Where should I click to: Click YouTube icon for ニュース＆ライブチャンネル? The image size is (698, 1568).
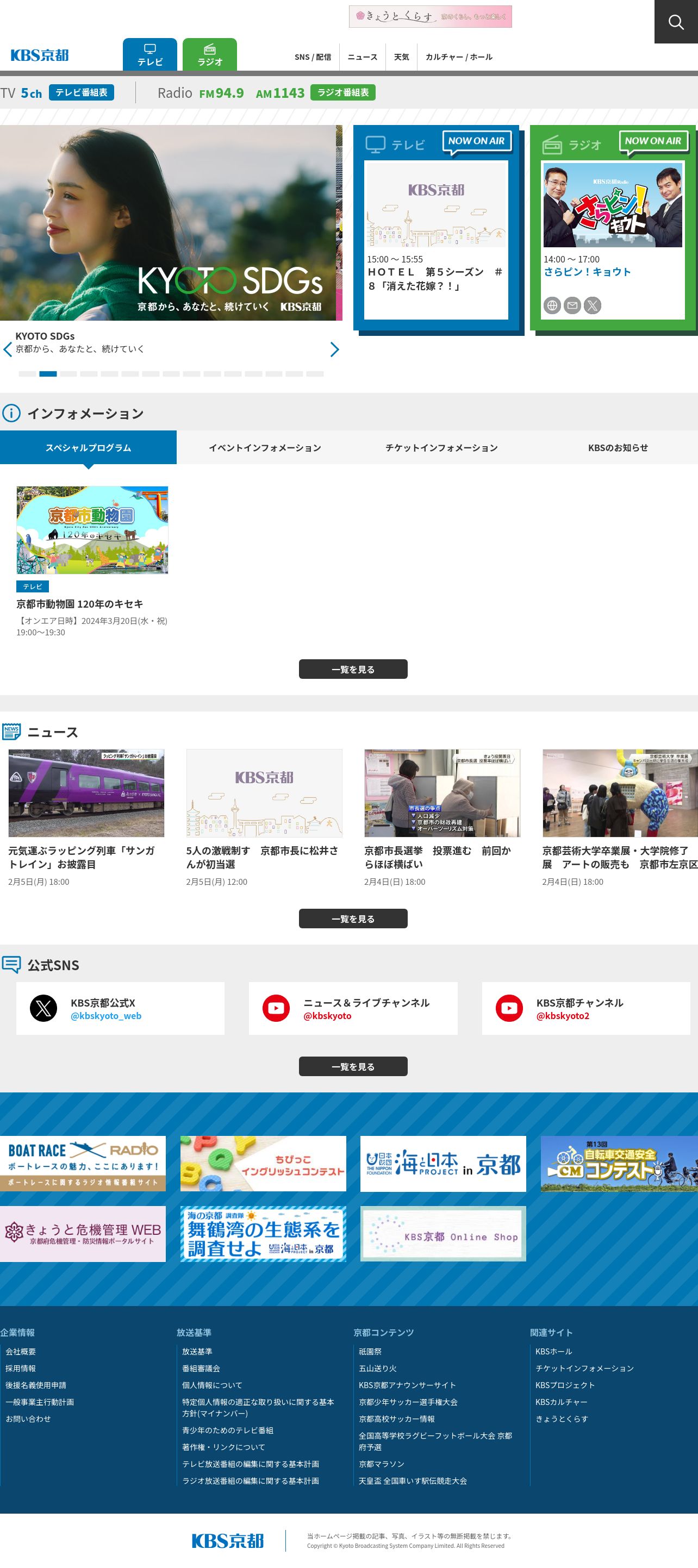[x=276, y=1008]
